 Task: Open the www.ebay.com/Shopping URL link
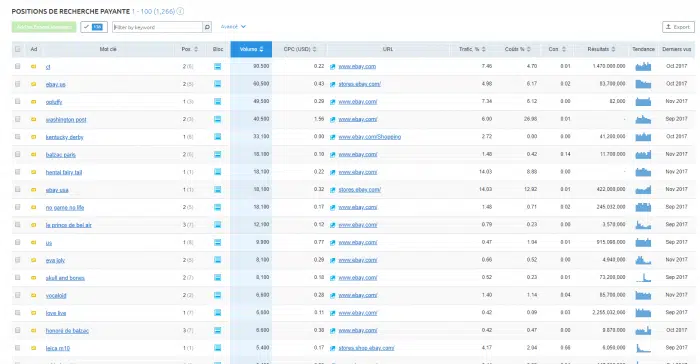370,137
